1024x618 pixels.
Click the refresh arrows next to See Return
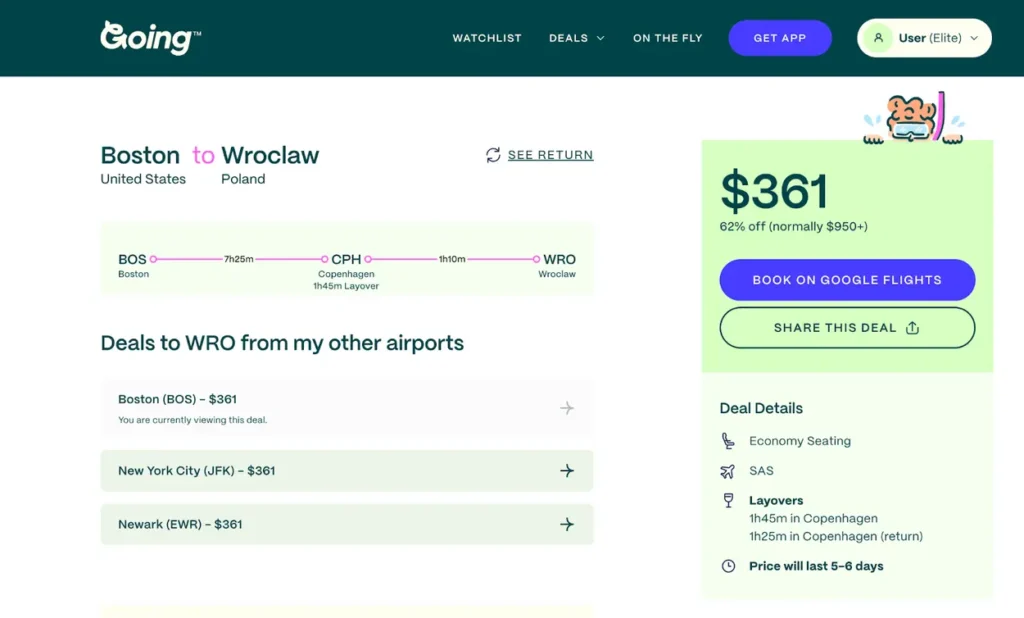(x=492, y=155)
